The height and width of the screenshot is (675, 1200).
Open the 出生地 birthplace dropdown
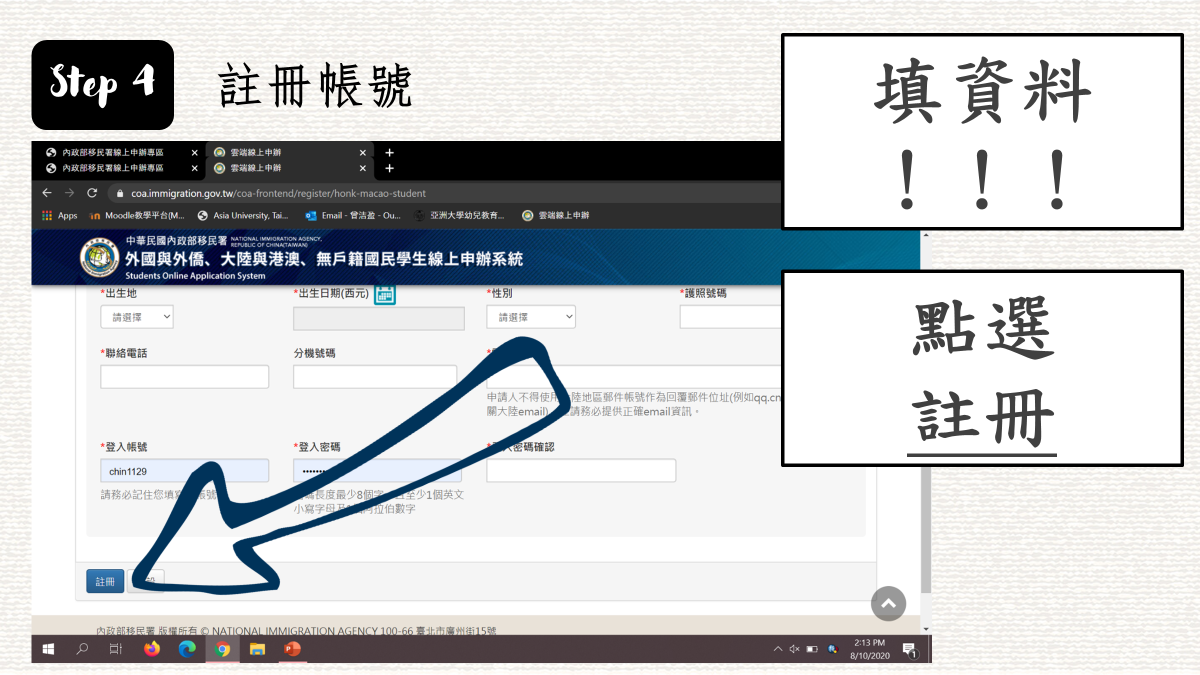click(136, 316)
